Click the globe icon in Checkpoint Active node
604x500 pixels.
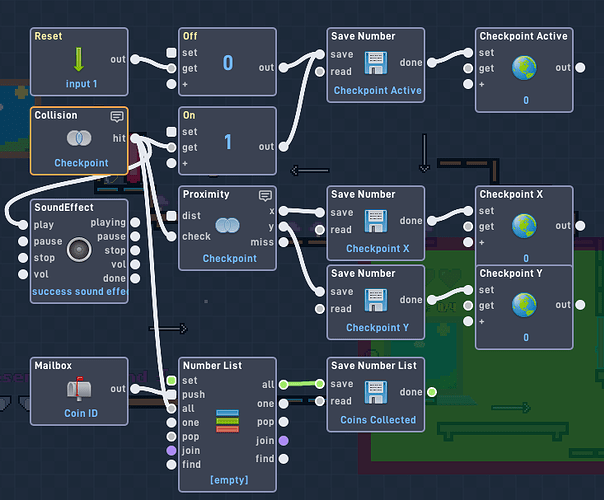coord(524,68)
